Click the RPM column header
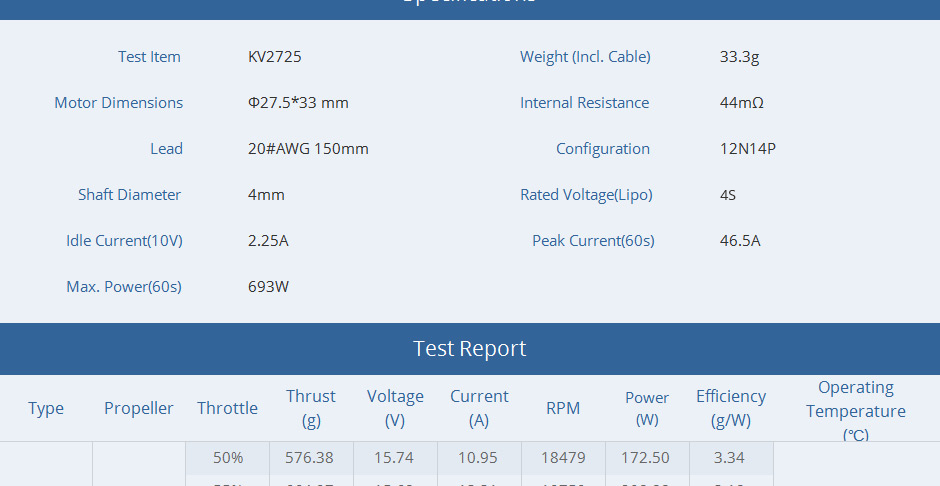The width and height of the screenshot is (940, 486). [563, 408]
